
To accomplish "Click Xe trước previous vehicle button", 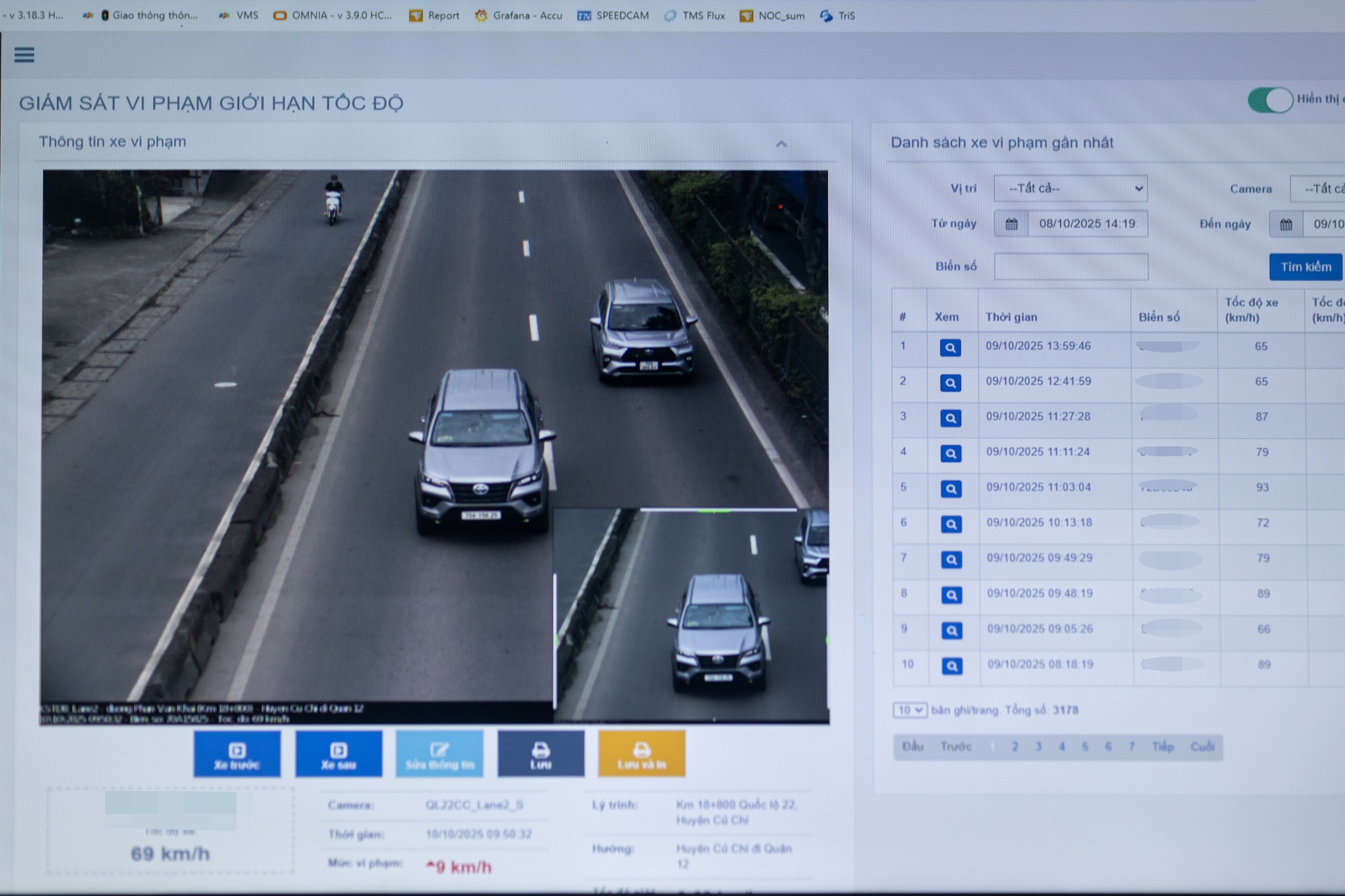I will click(x=237, y=754).
